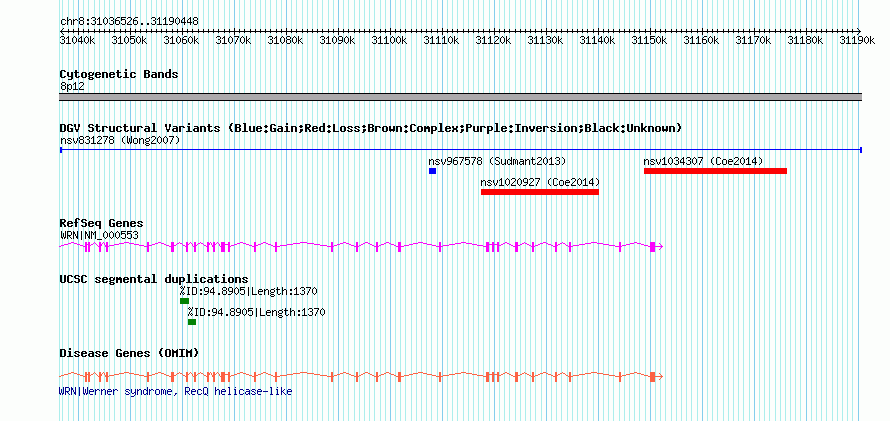890x421 pixels.
Task: Open nsv967578 (Sudmant2013) label
Action: tap(497, 161)
